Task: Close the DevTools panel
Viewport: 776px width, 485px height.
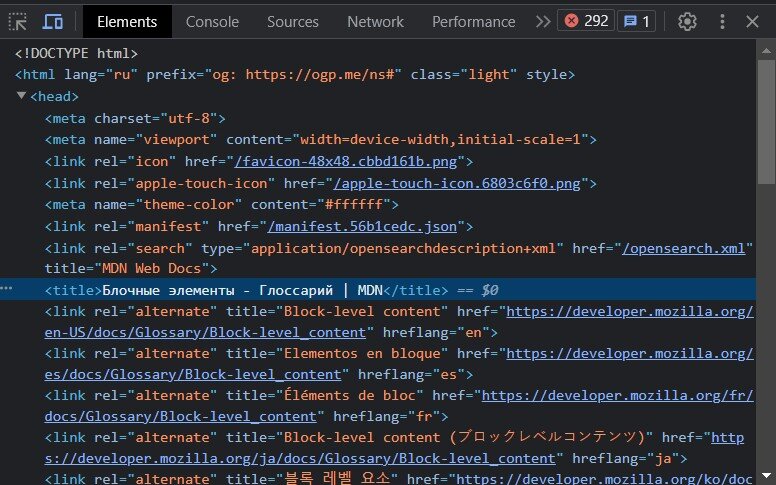Action: [x=752, y=22]
